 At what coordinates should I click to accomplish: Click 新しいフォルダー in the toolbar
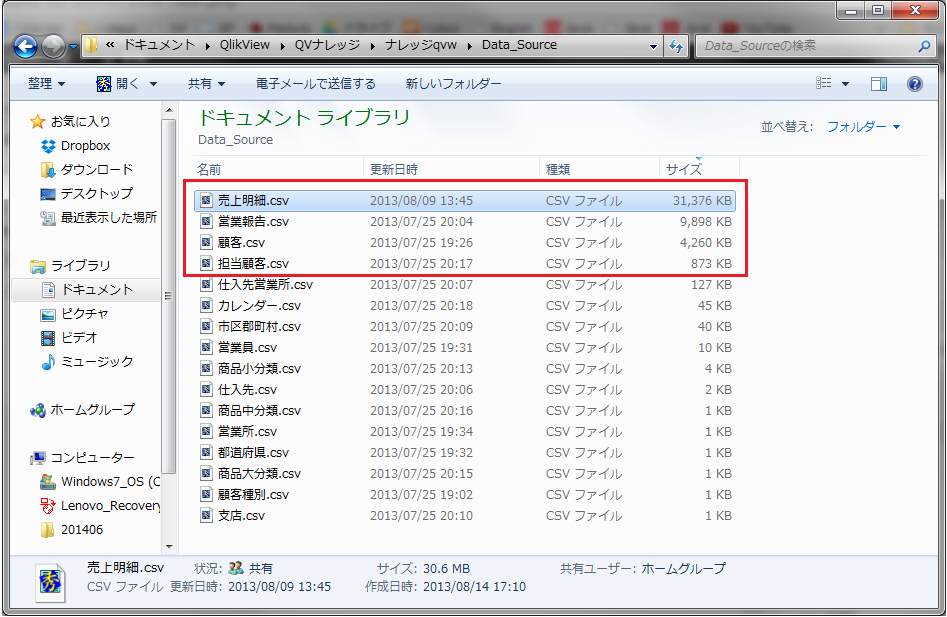454,84
